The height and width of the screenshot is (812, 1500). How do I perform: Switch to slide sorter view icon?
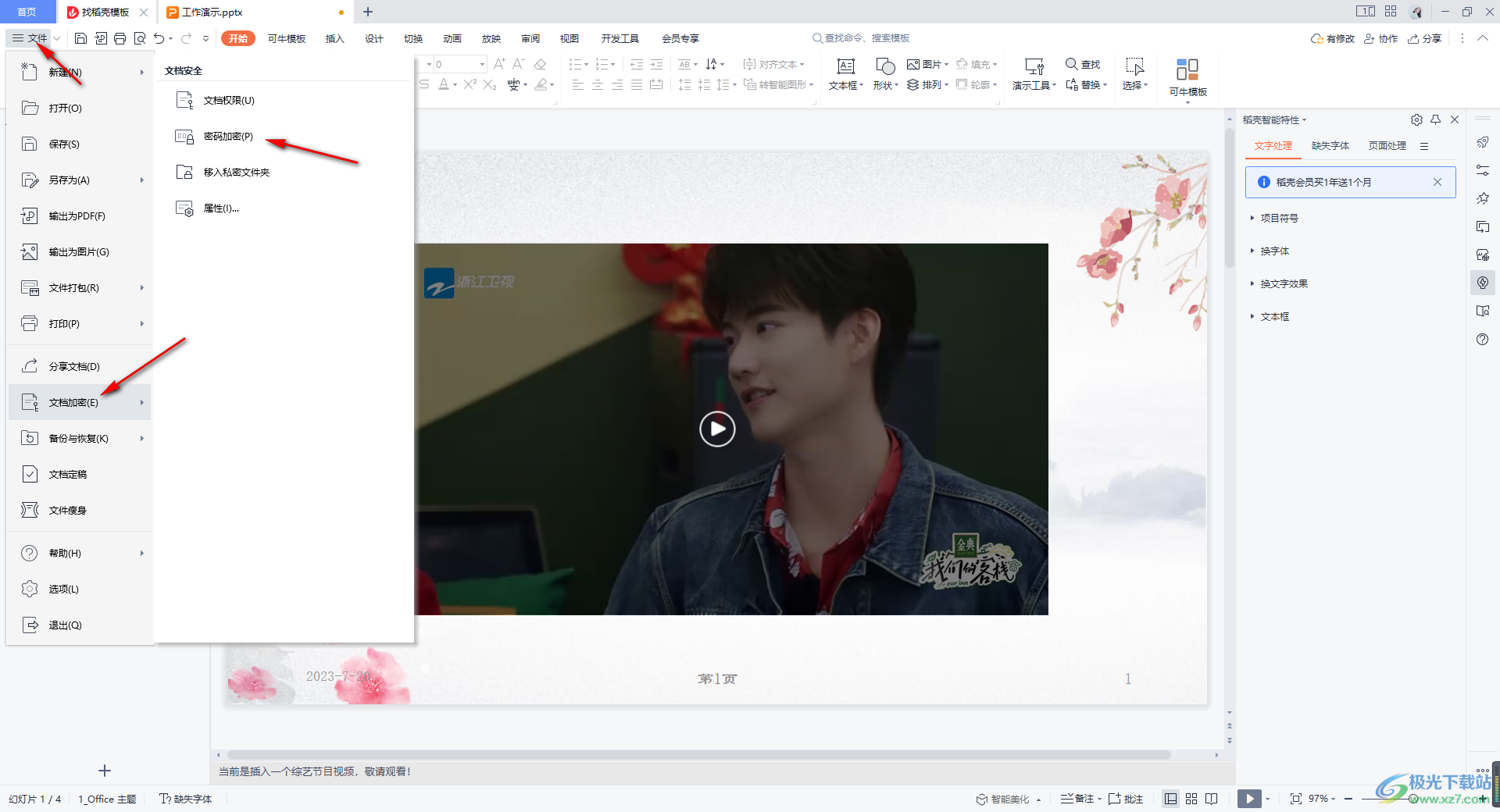click(1191, 799)
